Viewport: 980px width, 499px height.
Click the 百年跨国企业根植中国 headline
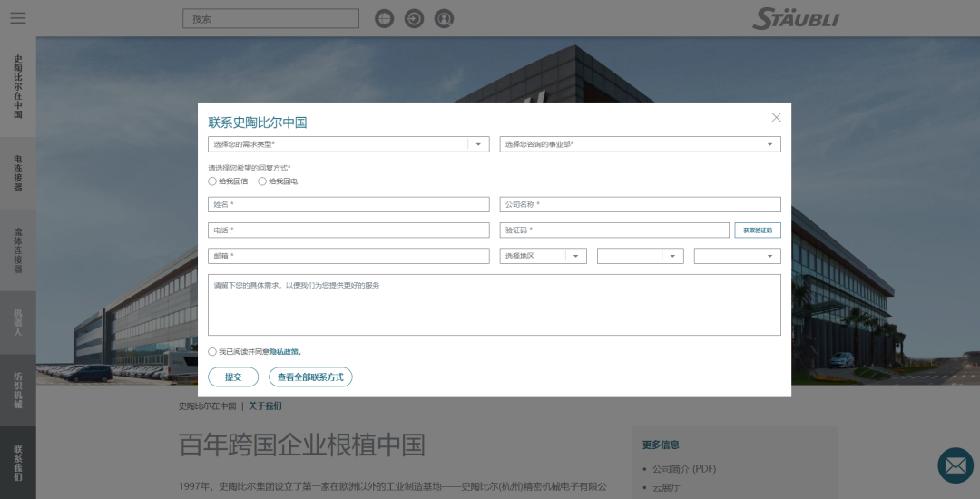tap(302, 445)
